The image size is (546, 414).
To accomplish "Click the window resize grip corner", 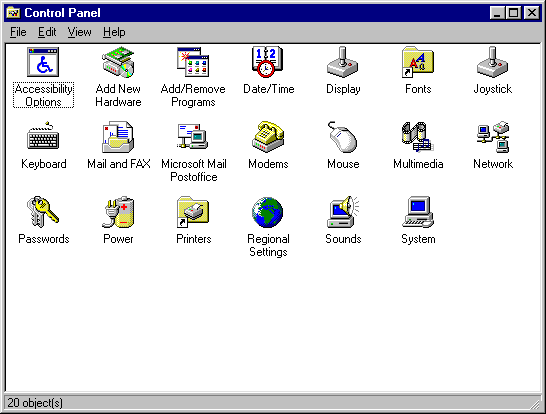I will [534, 404].
